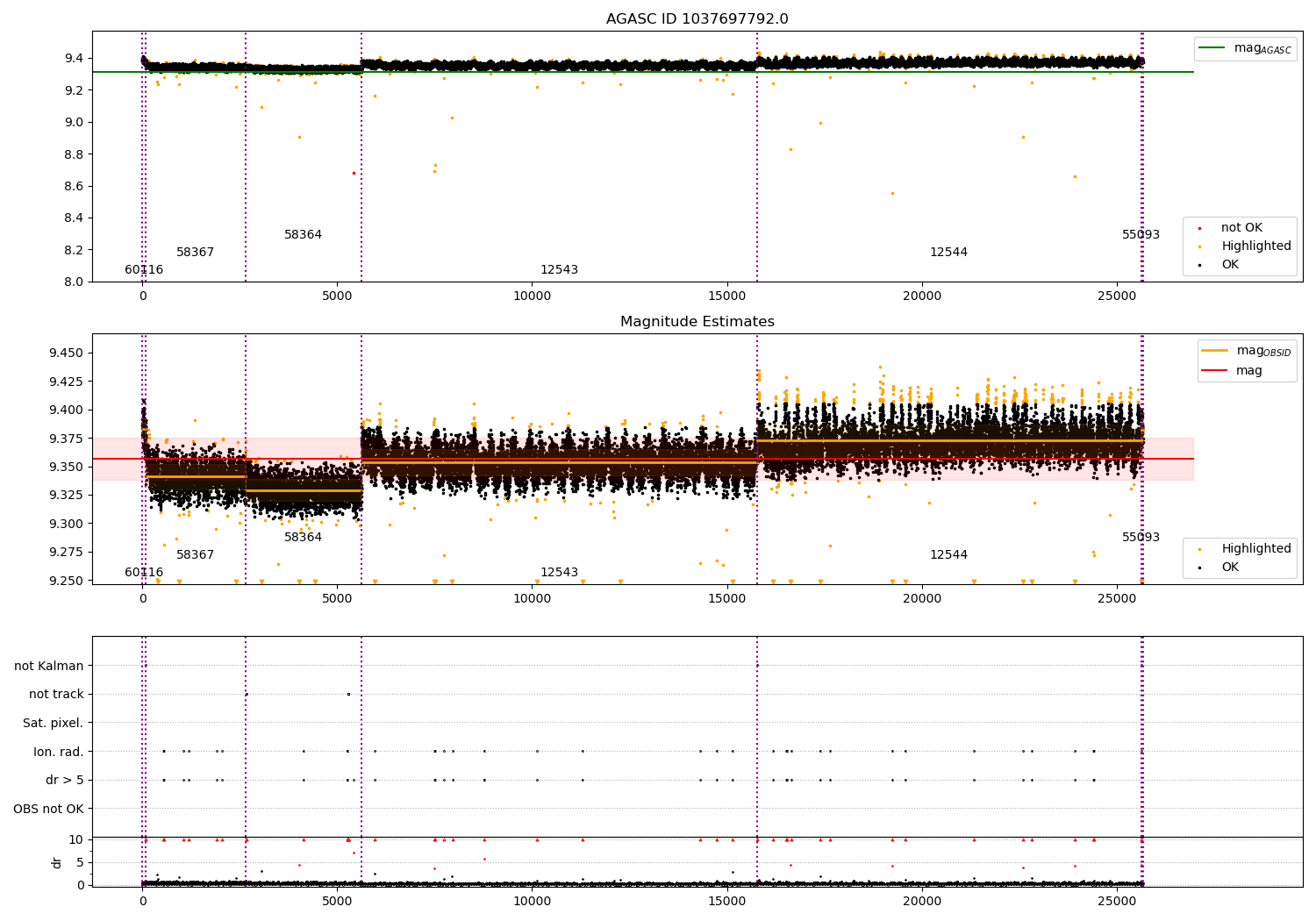Click the 5 tick on the dr axis
1316x921 pixels.
tap(80, 862)
